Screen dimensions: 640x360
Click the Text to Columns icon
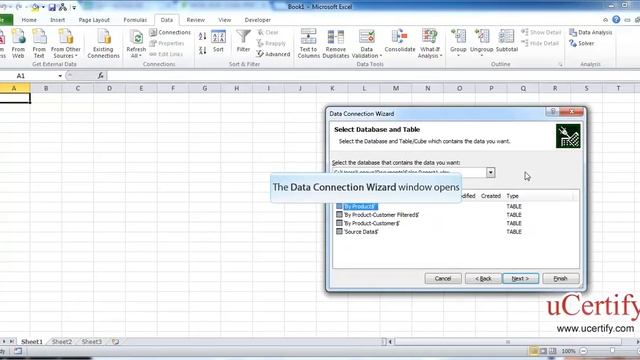coord(308,43)
